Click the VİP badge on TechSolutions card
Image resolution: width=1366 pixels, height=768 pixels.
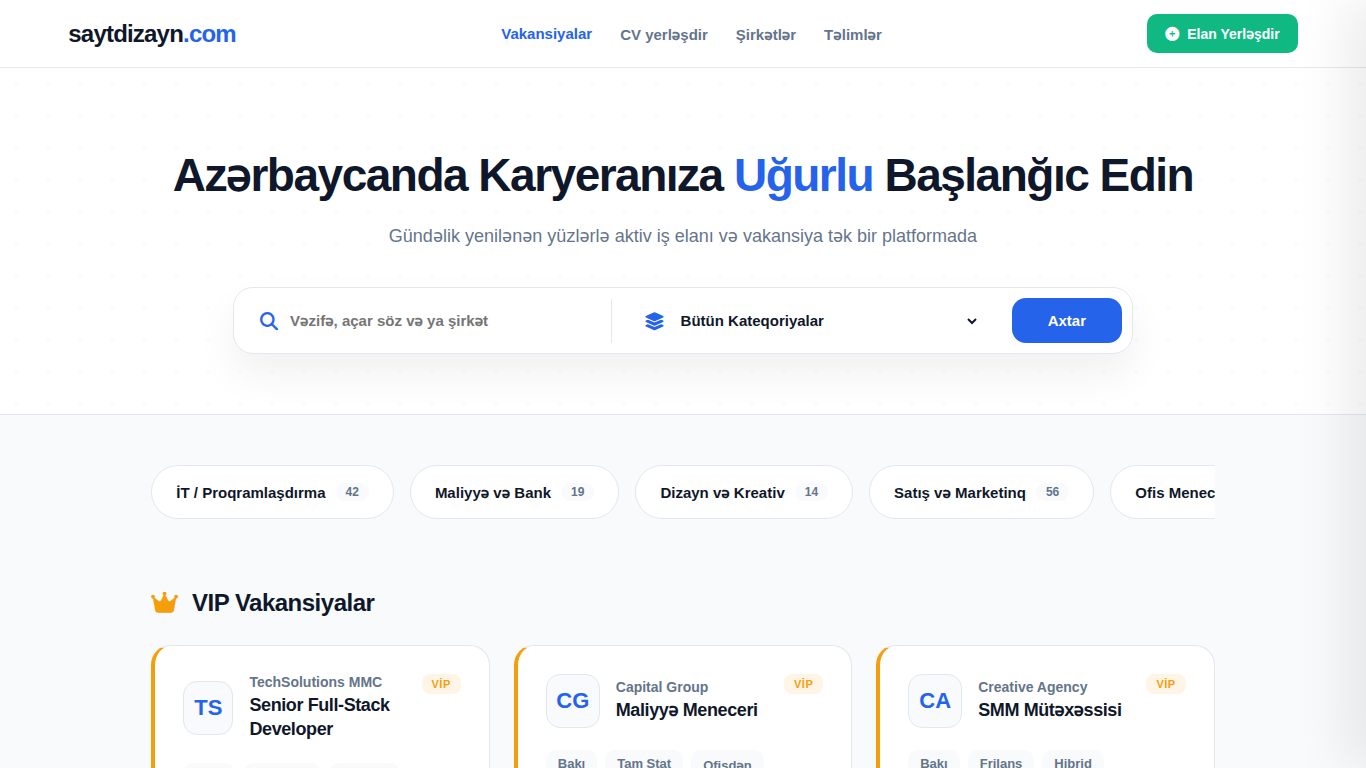tap(441, 684)
